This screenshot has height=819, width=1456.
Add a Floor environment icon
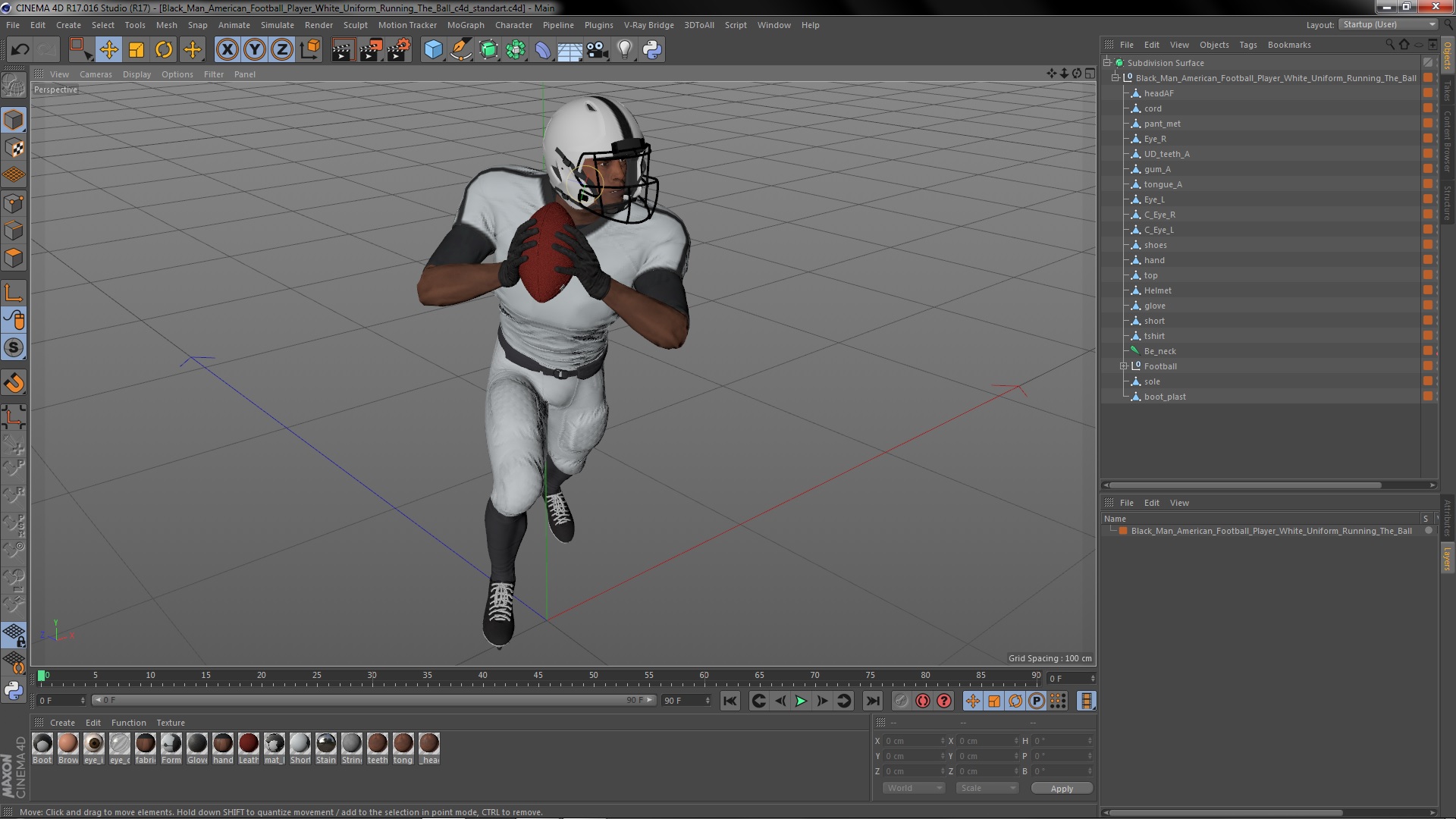point(570,50)
